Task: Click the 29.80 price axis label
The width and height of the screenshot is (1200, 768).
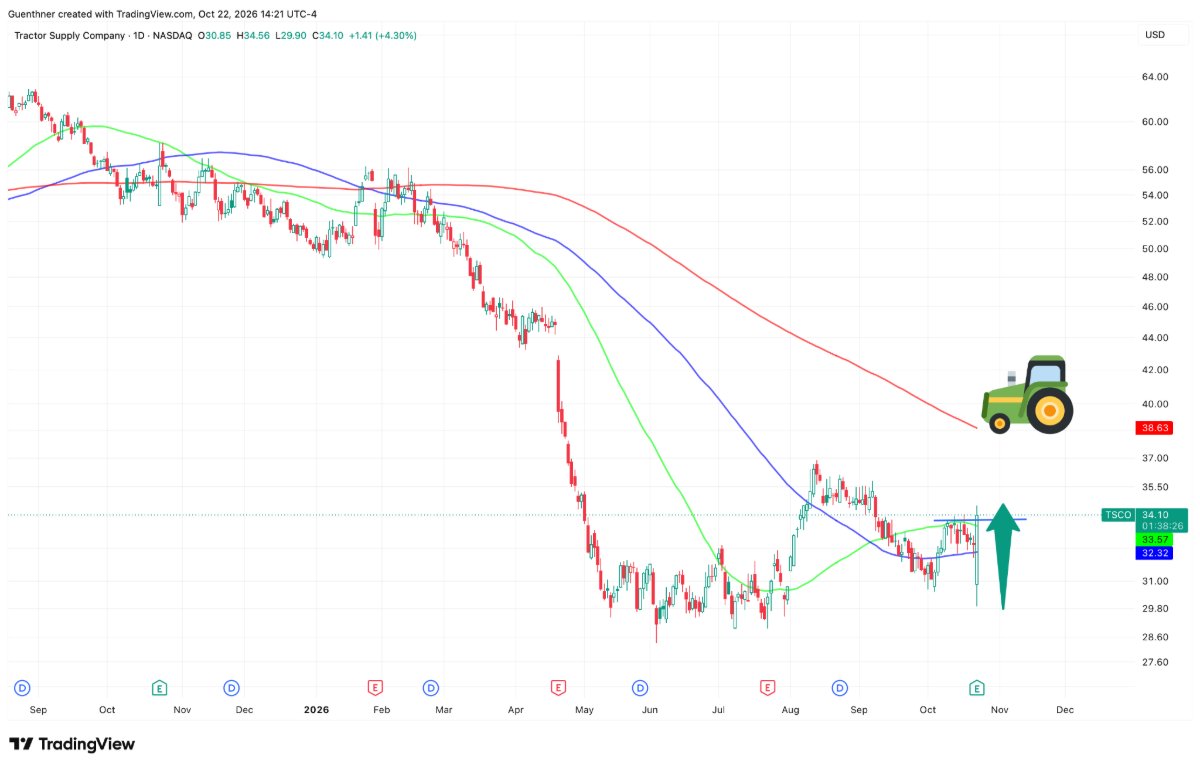Action: 1156,609
